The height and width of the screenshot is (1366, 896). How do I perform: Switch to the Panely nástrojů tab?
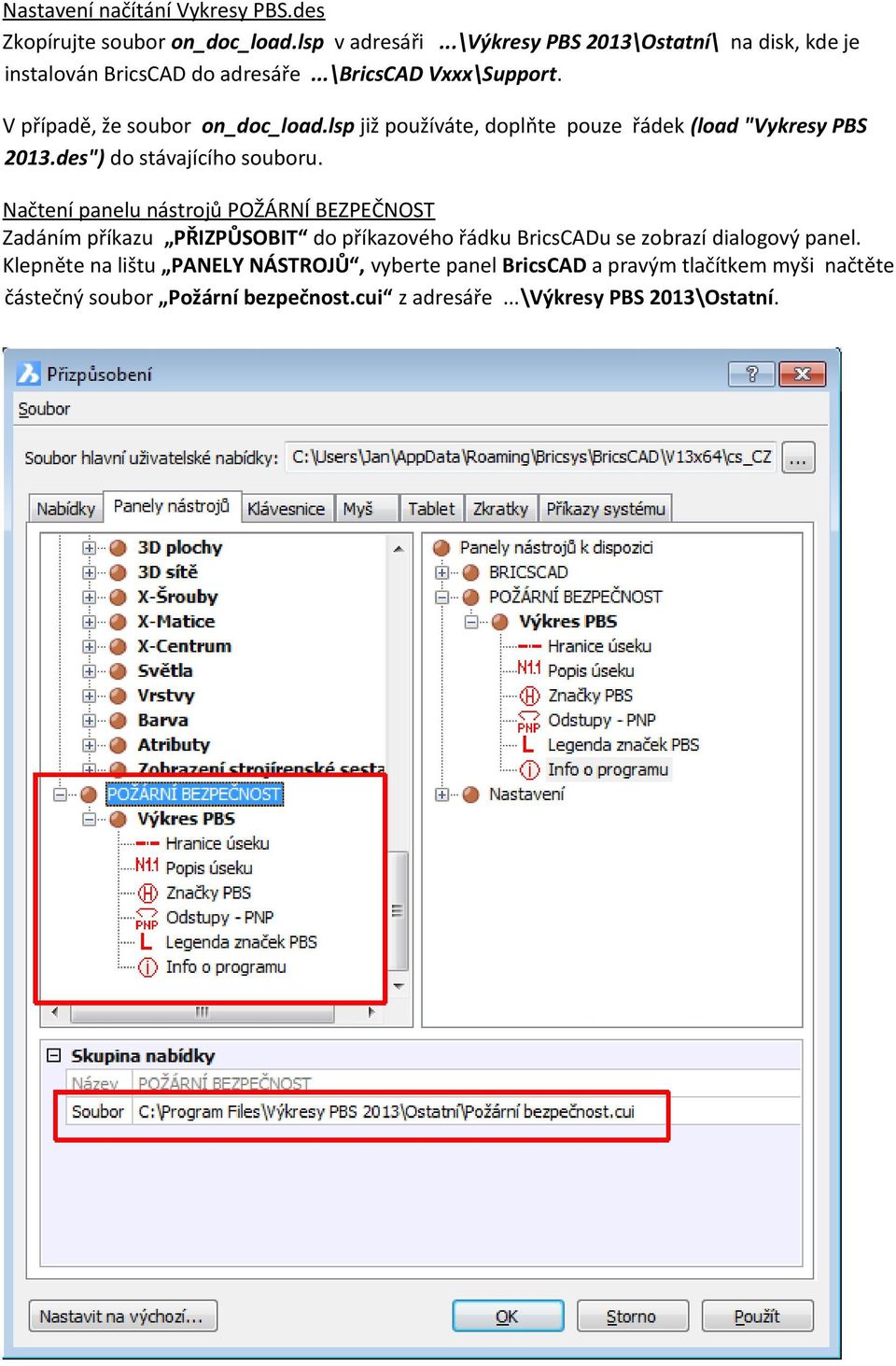coord(172,506)
